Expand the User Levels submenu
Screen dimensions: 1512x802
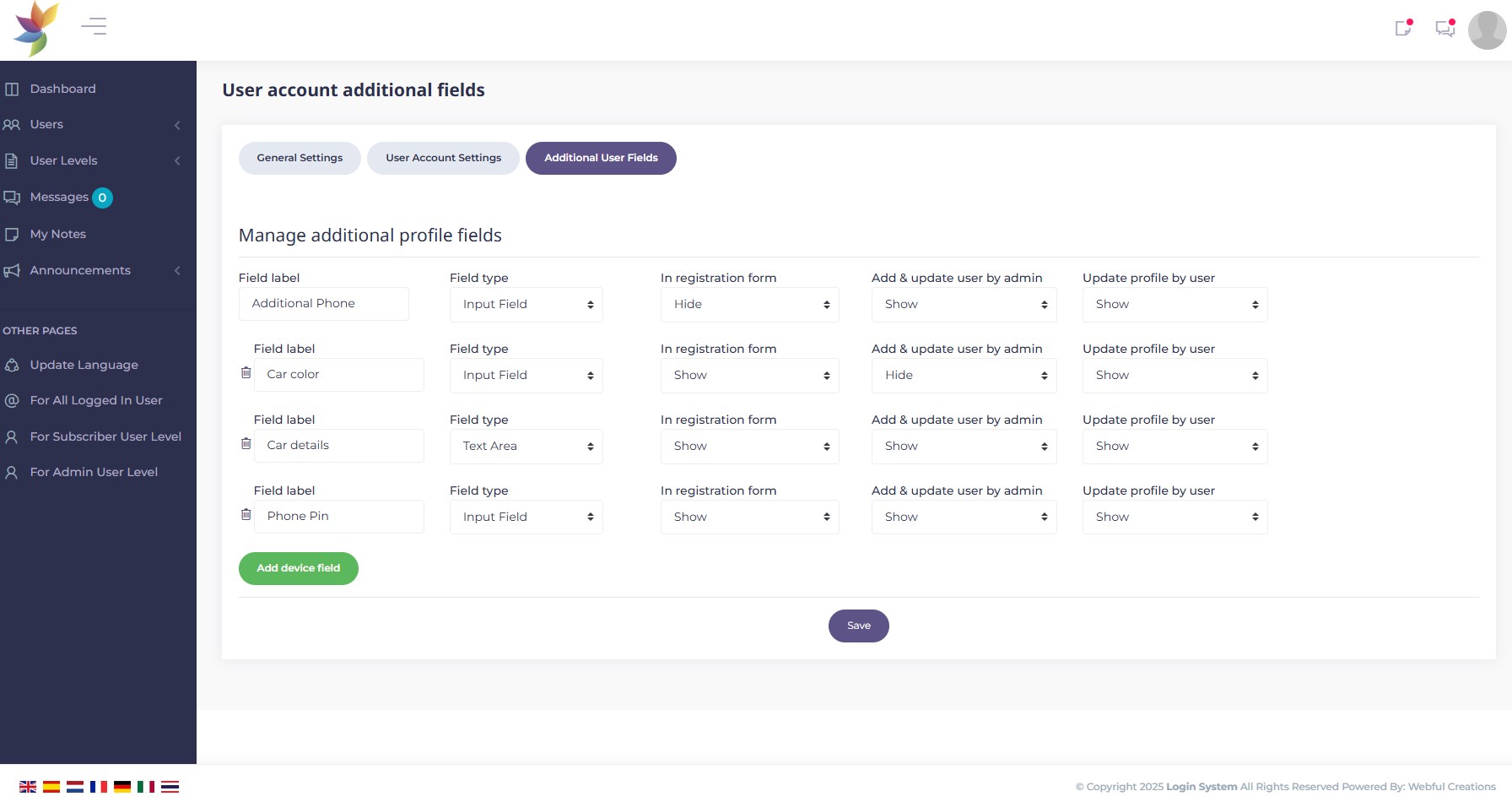177,160
